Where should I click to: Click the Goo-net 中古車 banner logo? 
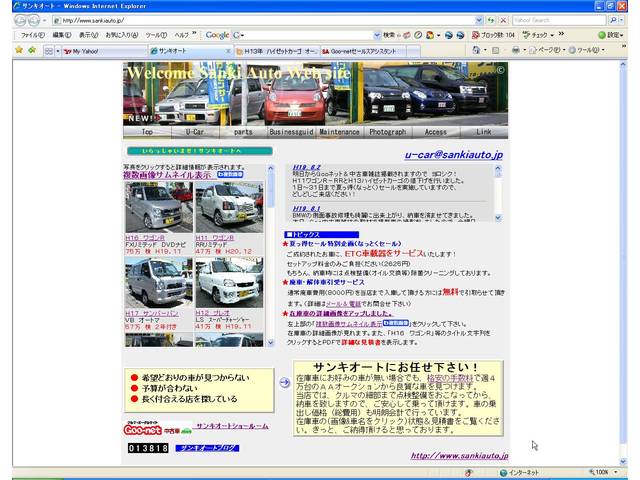click(158, 430)
